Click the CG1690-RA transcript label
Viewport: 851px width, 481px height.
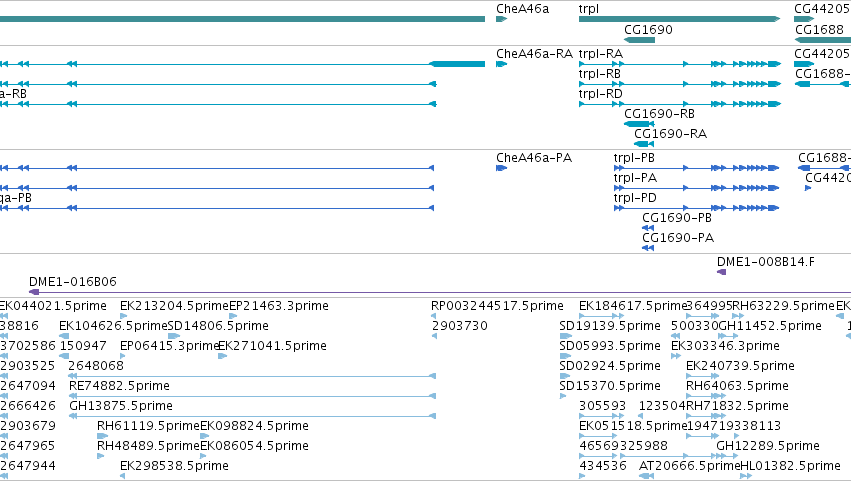pyautogui.click(x=670, y=134)
